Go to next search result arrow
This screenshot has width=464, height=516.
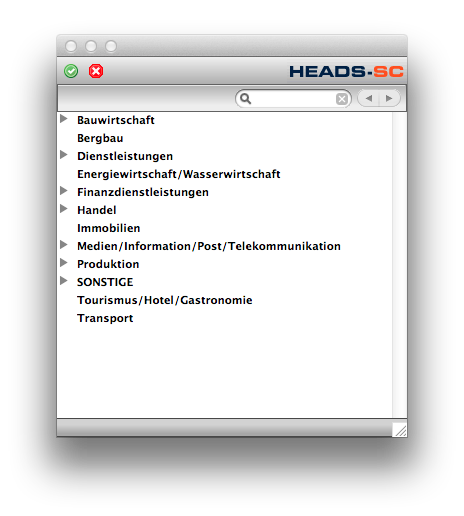389,98
